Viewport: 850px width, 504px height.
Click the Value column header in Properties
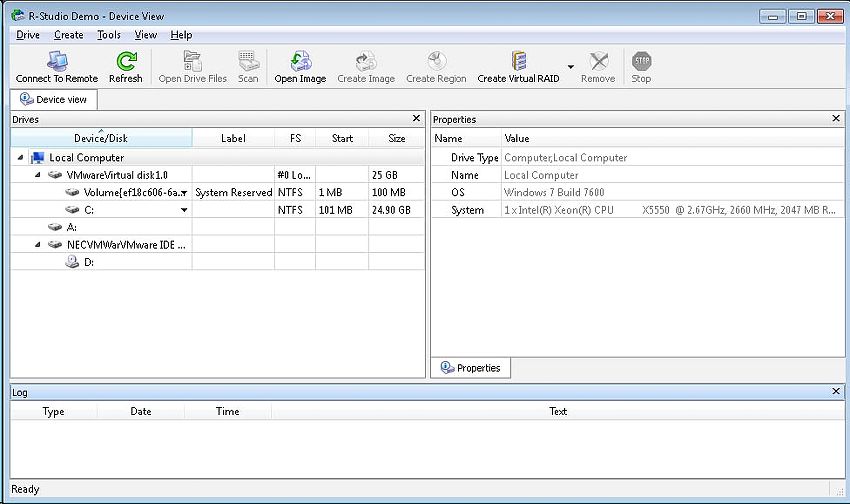673,138
